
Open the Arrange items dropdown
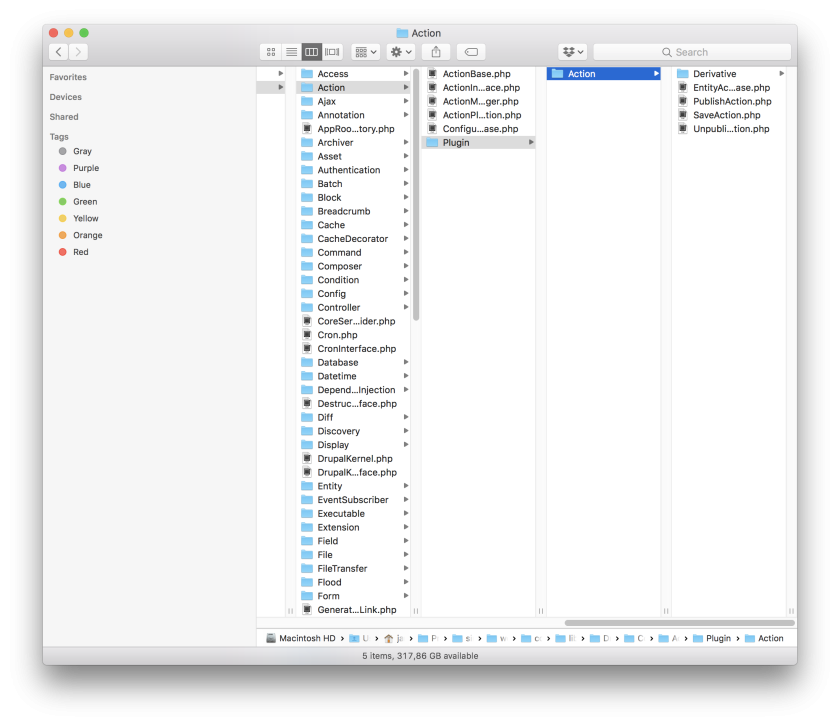click(365, 52)
